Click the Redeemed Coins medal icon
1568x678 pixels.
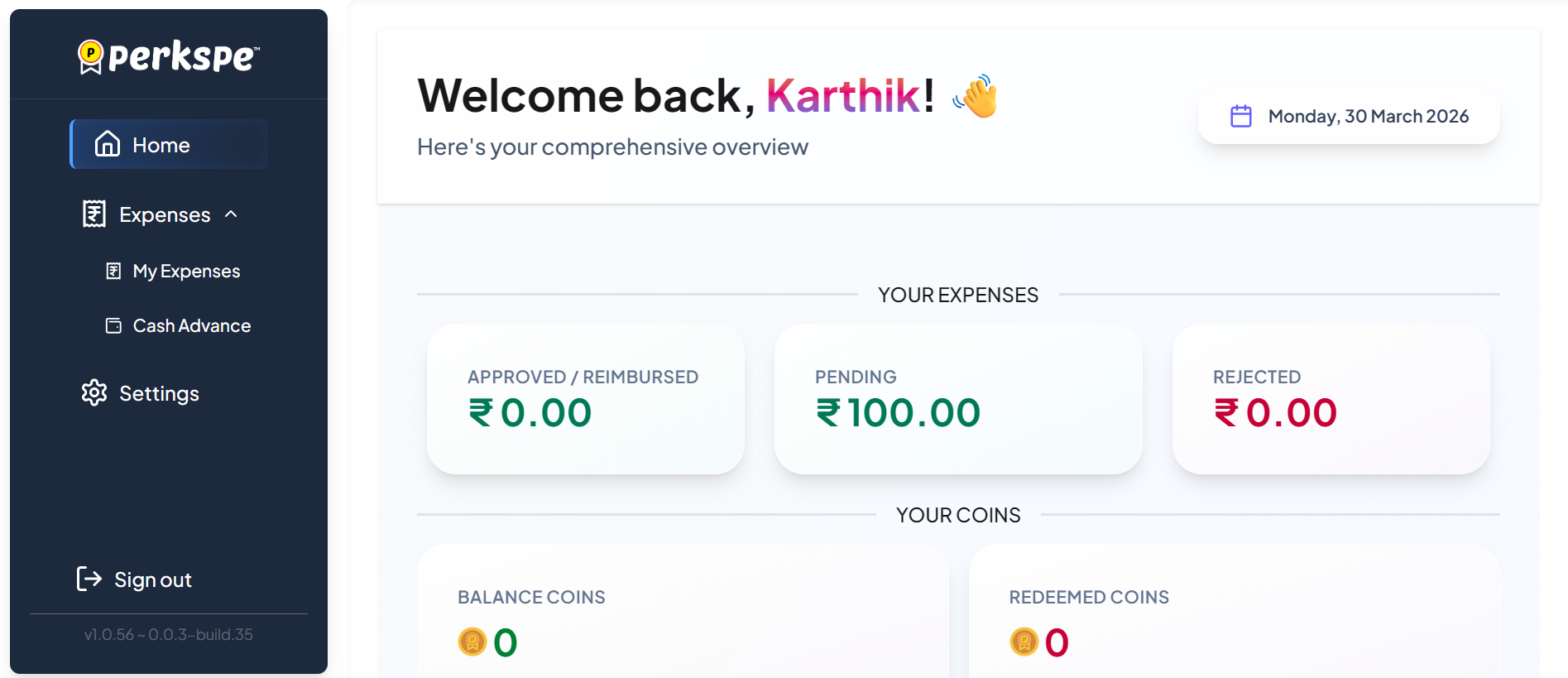click(1023, 642)
